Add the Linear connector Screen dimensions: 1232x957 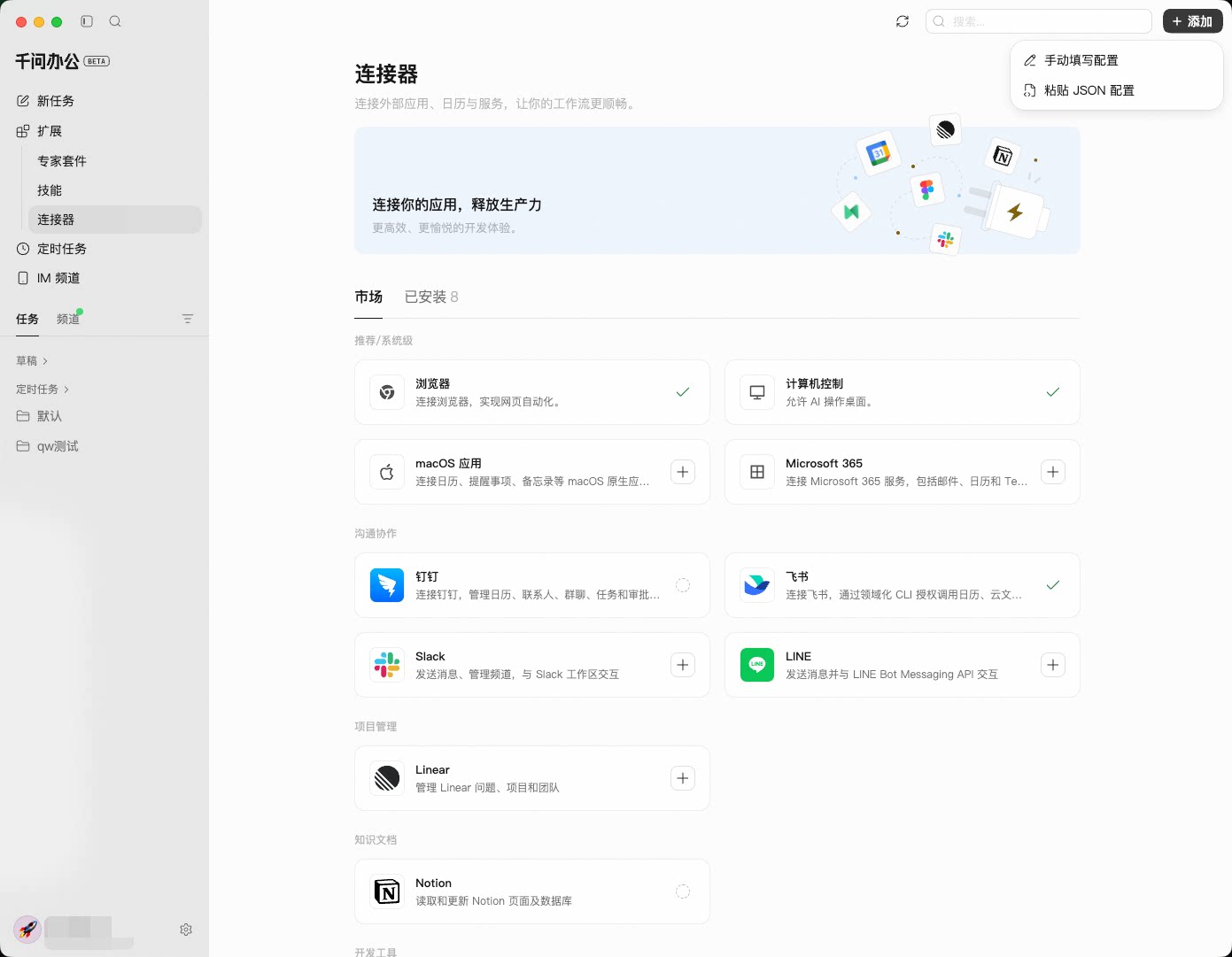point(683,778)
